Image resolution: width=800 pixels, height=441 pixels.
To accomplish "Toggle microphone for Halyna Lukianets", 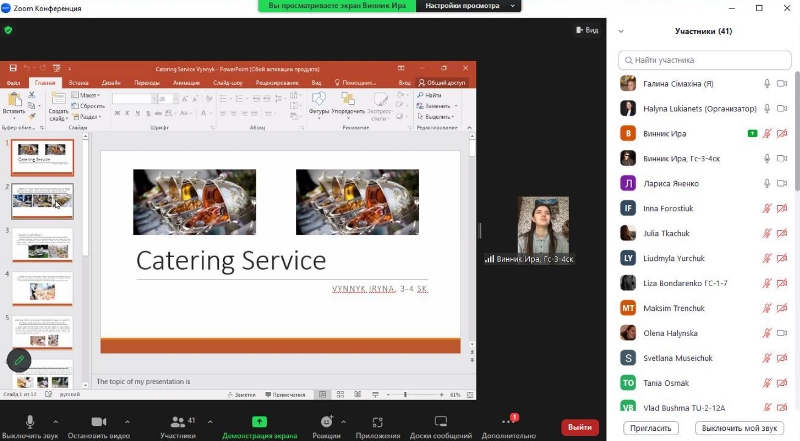I will pyautogui.click(x=767, y=109).
